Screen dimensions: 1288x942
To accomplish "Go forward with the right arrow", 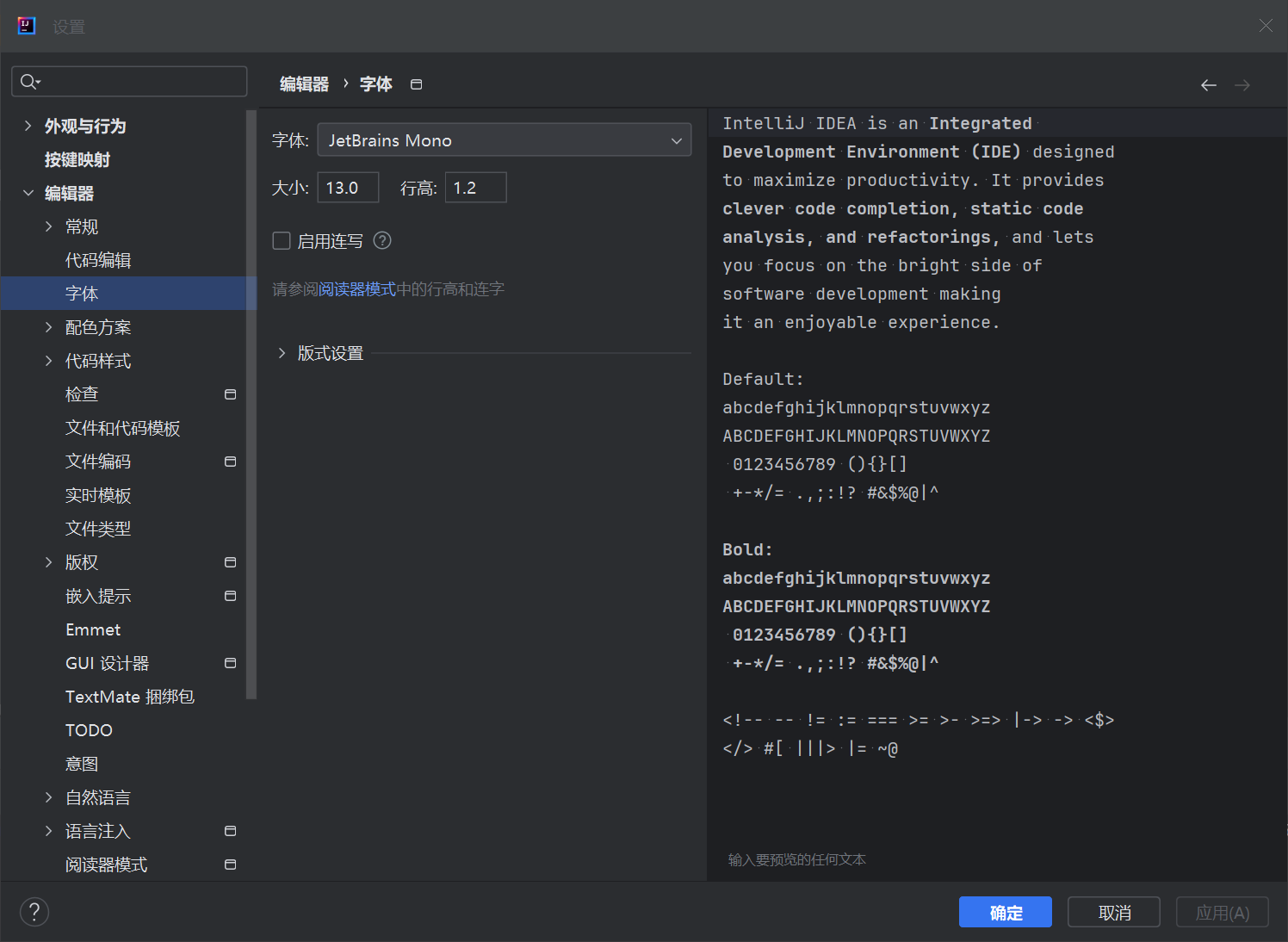I will (x=1242, y=84).
